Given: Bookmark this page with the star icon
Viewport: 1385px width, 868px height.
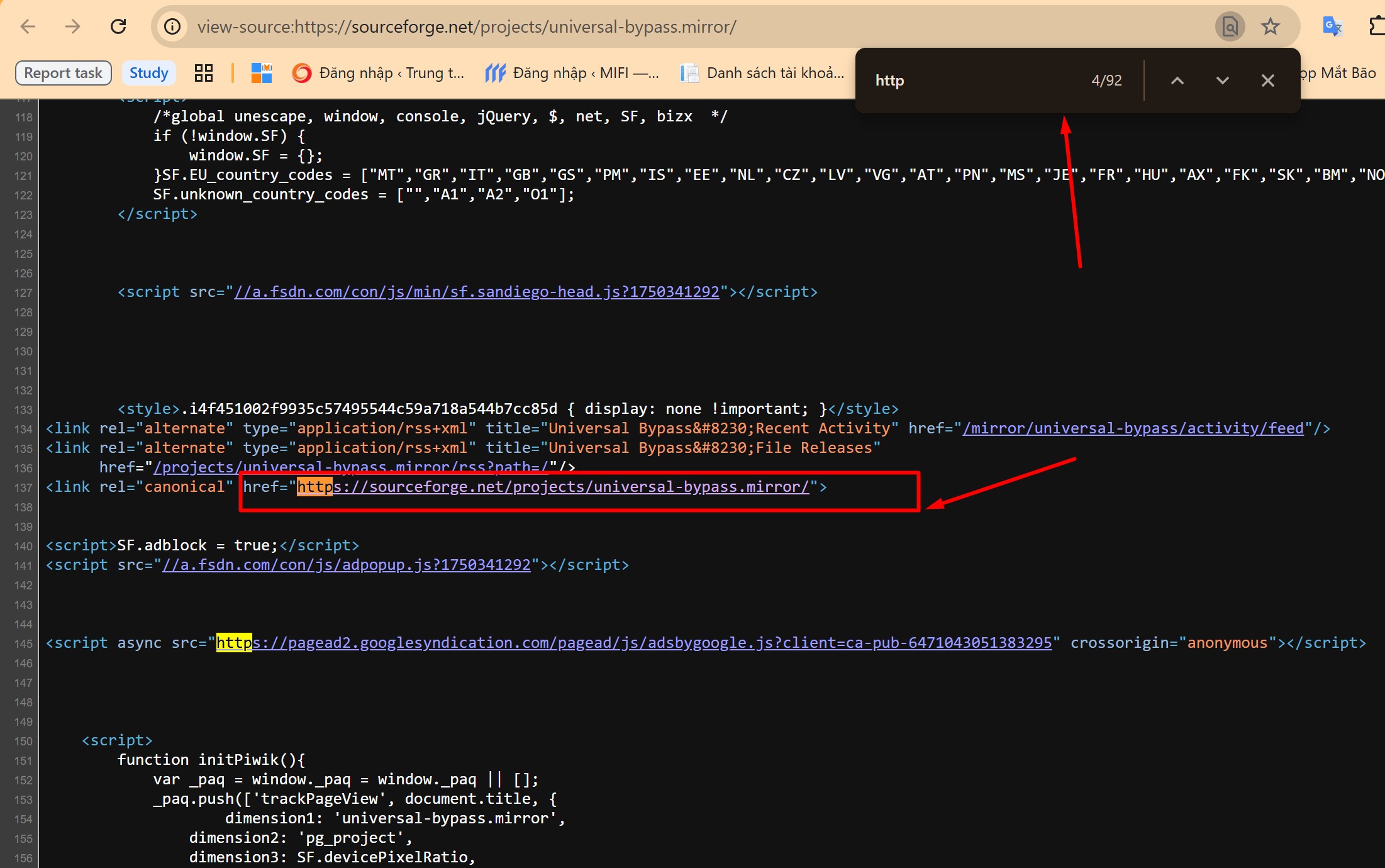Looking at the screenshot, I should (1271, 26).
